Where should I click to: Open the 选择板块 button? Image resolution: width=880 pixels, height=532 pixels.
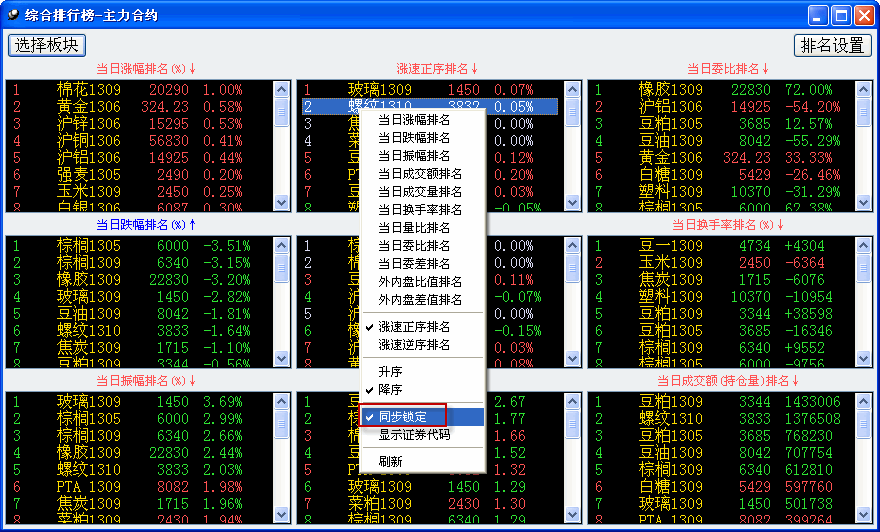[47, 45]
